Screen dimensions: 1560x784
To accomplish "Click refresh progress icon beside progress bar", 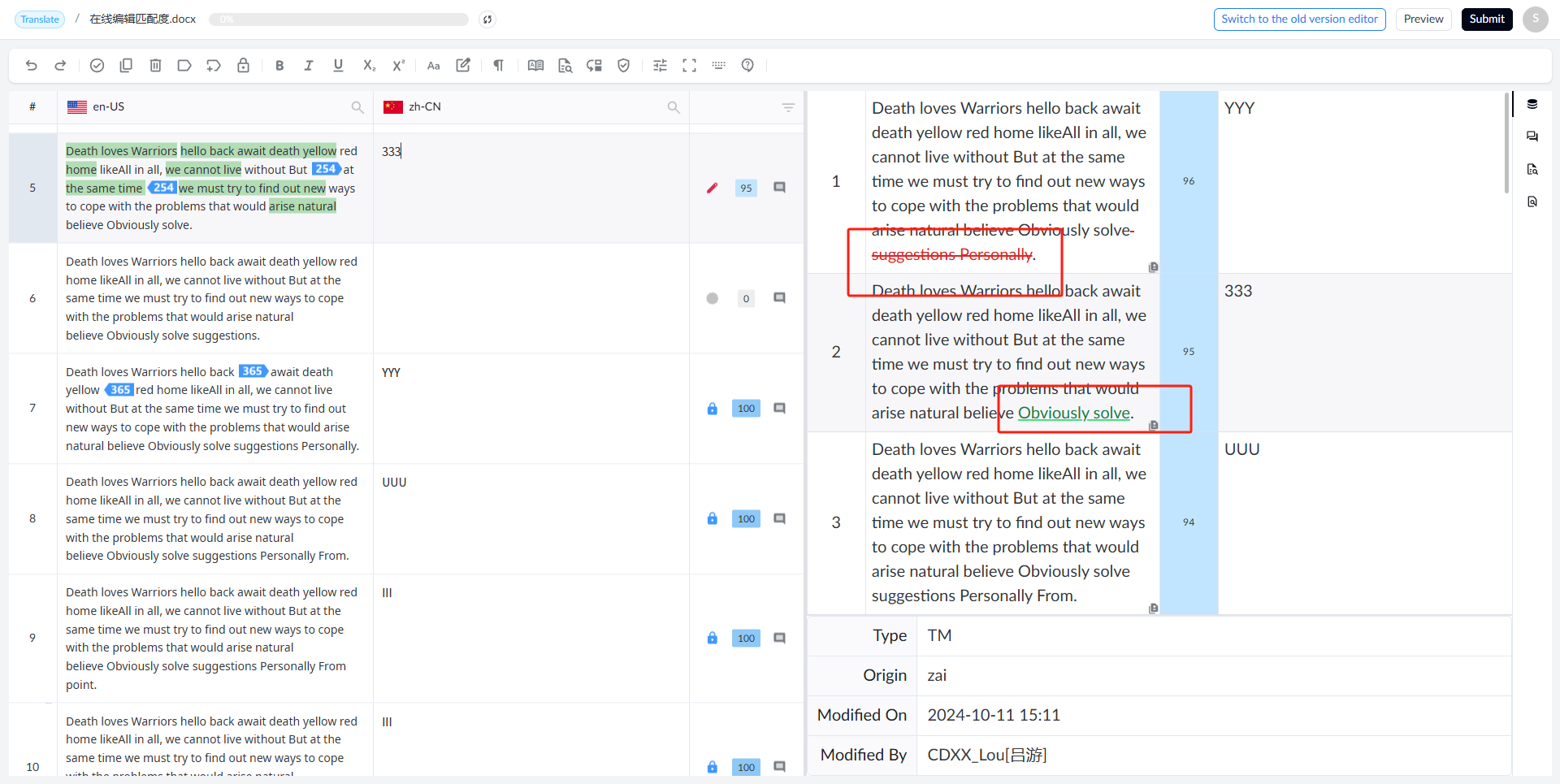I will tap(487, 19).
